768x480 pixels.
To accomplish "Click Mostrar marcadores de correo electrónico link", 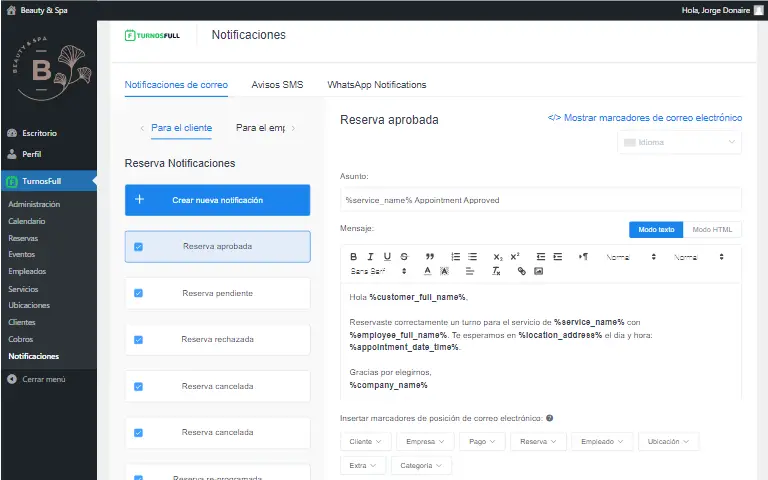I will (x=645, y=118).
